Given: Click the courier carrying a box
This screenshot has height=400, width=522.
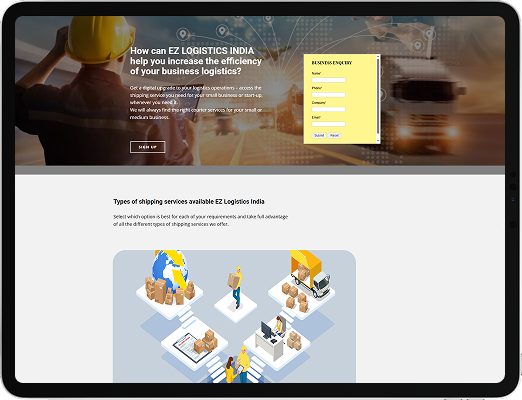Looking at the screenshot, I should coord(236,287).
